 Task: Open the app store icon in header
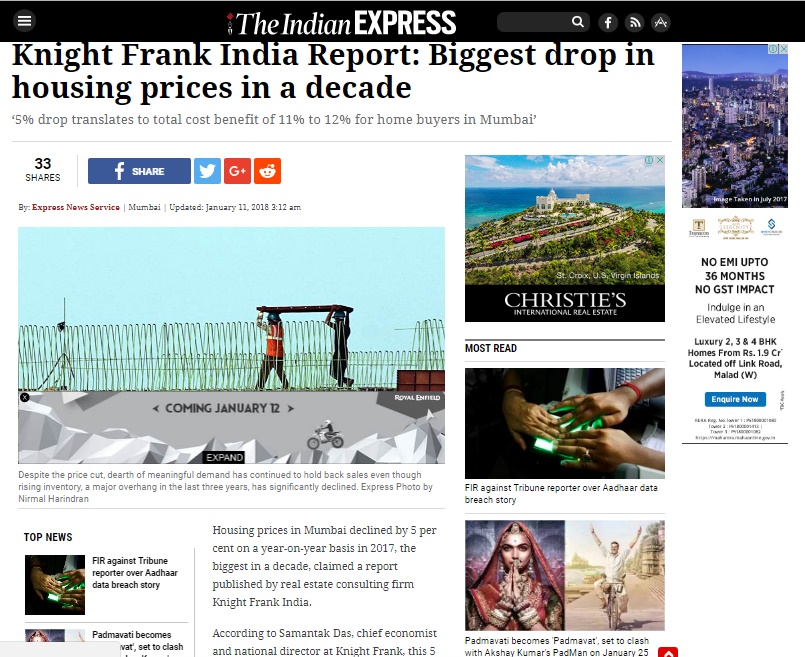coord(661,23)
